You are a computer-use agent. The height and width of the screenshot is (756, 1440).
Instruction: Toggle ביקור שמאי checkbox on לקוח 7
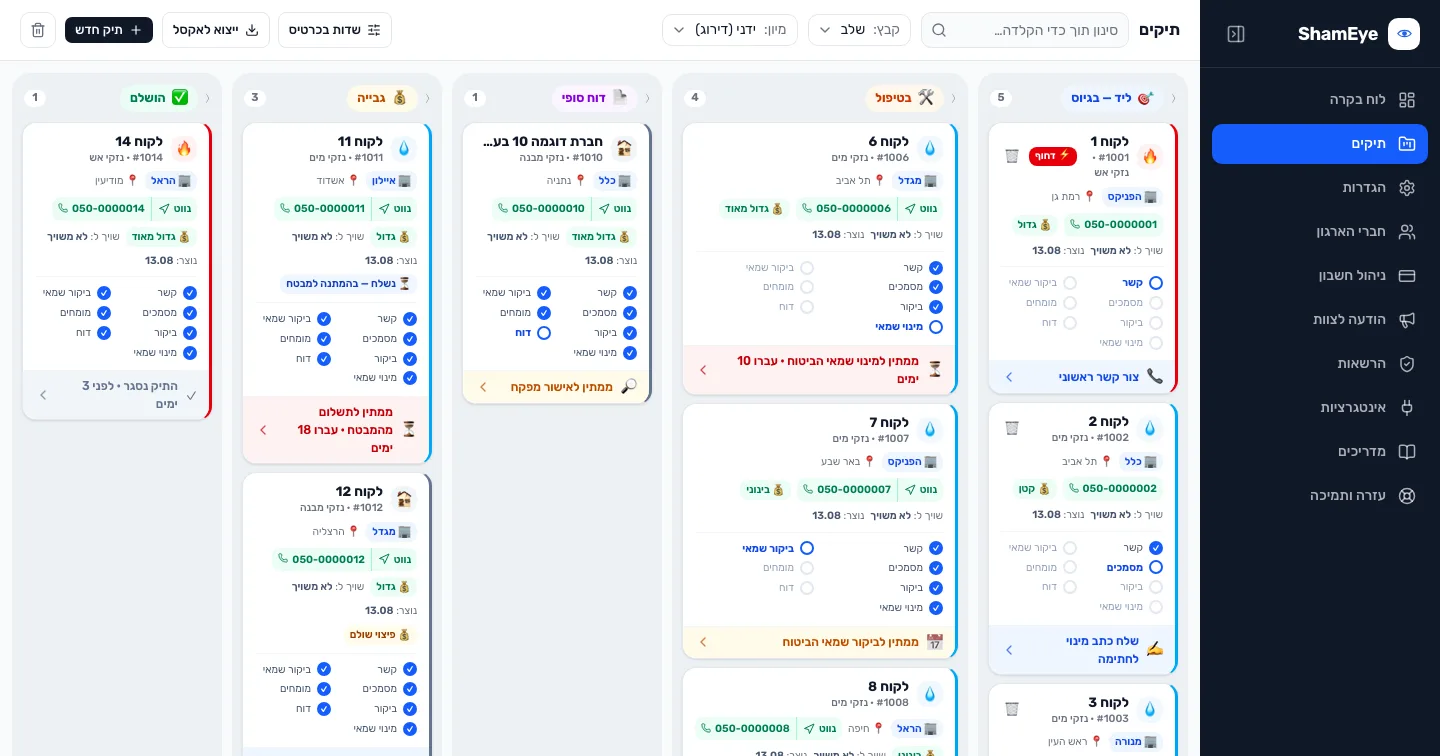(x=807, y=548)
